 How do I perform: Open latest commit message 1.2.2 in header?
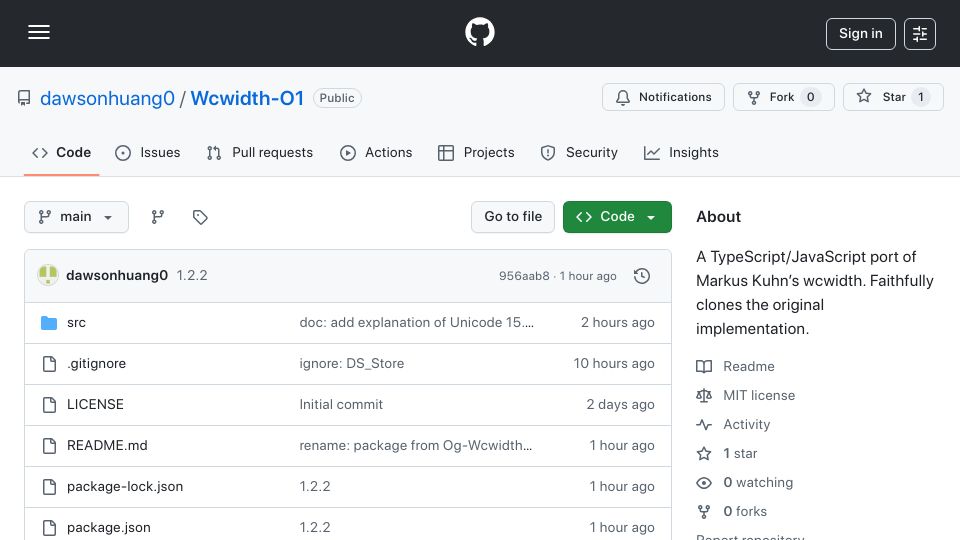[x=192, y=276]
